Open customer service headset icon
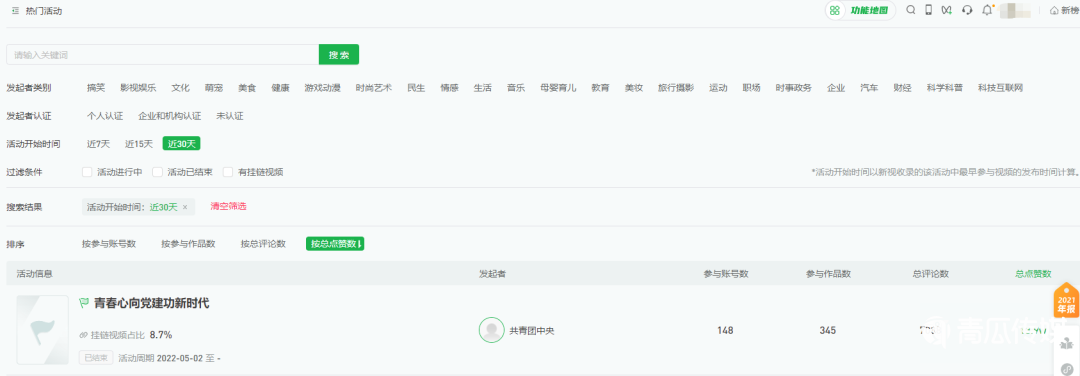Image resolution: width=1080 pixels, height=376 pixels. (967, 10)
